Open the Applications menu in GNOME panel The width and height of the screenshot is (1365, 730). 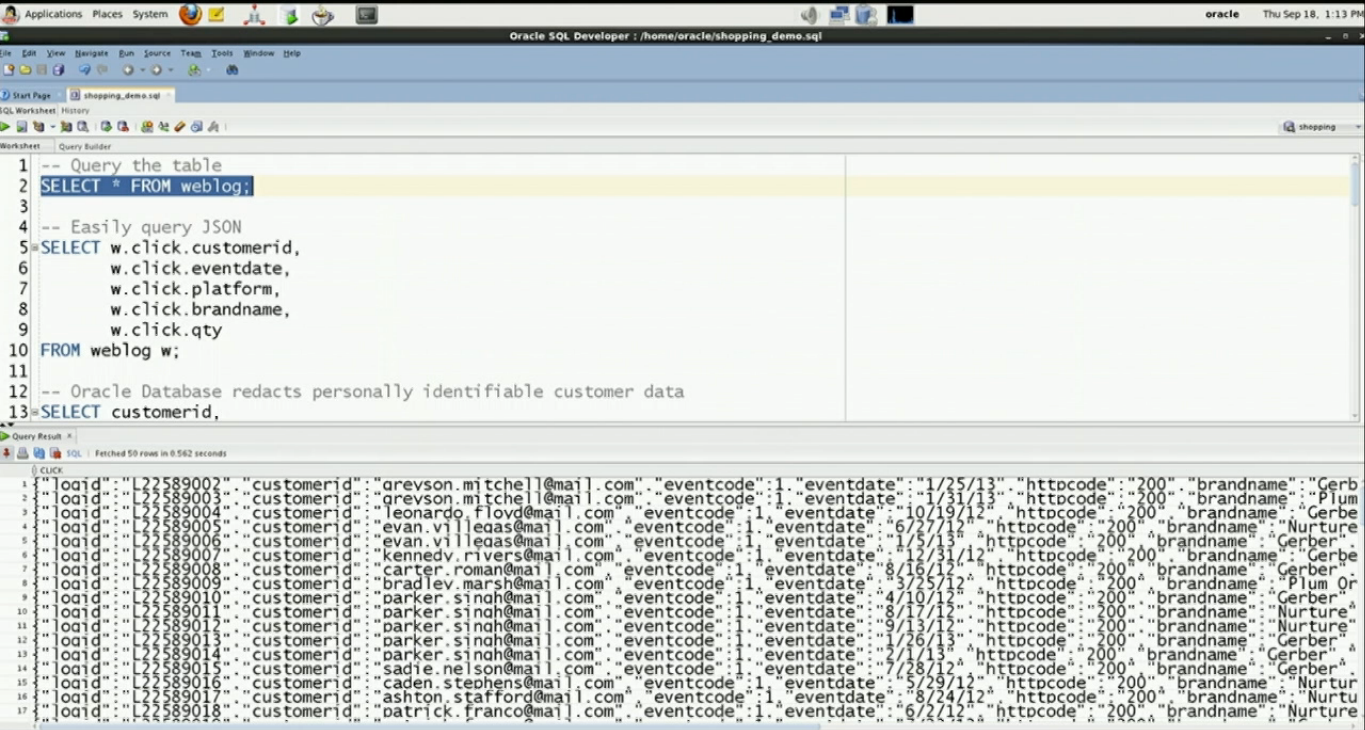(53, 14)
